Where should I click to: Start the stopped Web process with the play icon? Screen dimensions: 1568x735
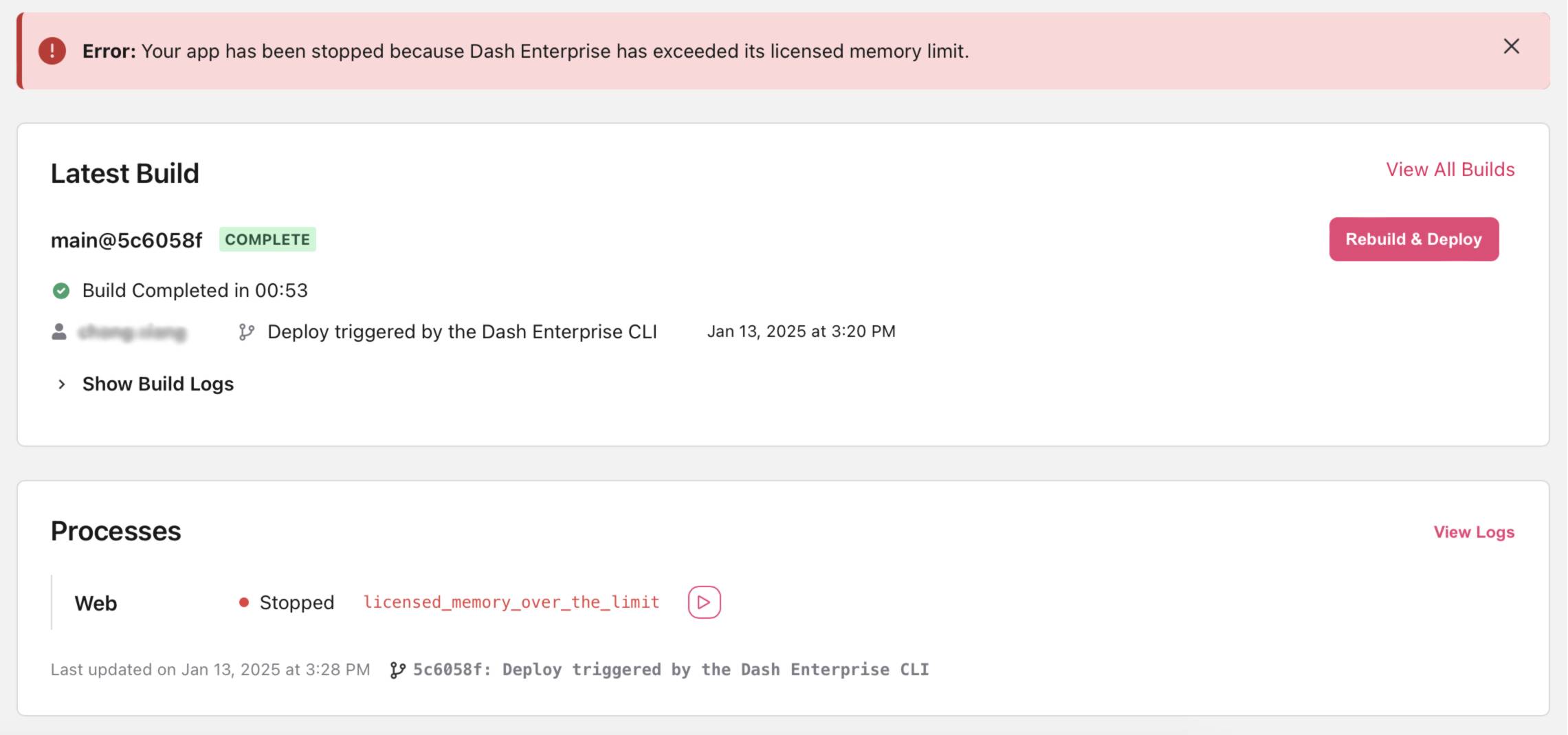[704, 602]
